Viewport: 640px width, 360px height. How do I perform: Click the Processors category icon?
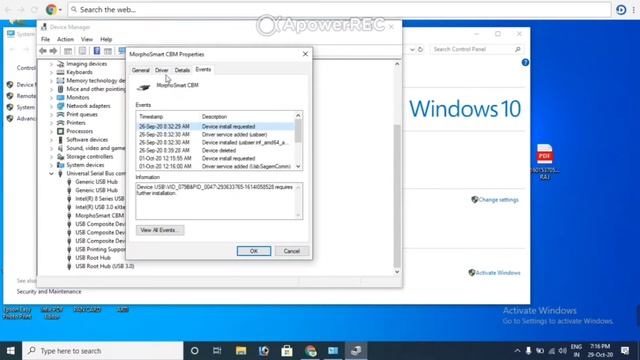[x=60, y=131]
